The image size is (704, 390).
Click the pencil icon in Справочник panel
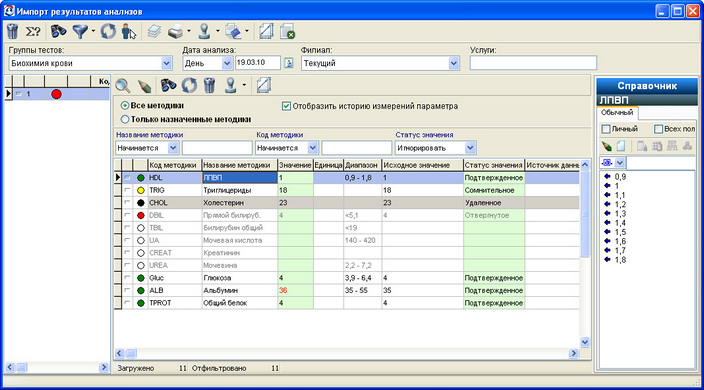[x=607, y=146]
